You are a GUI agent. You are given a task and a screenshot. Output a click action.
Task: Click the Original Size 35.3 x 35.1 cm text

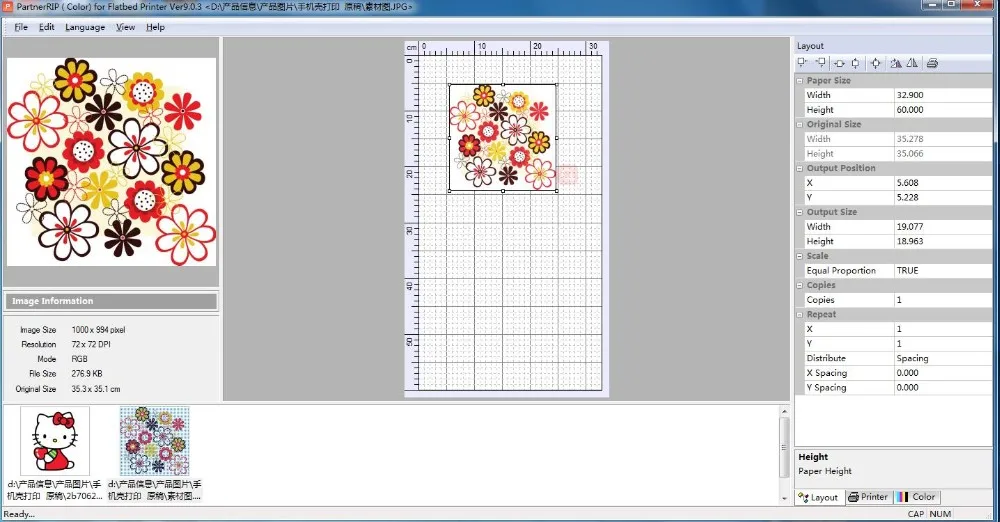pos(96,389)
